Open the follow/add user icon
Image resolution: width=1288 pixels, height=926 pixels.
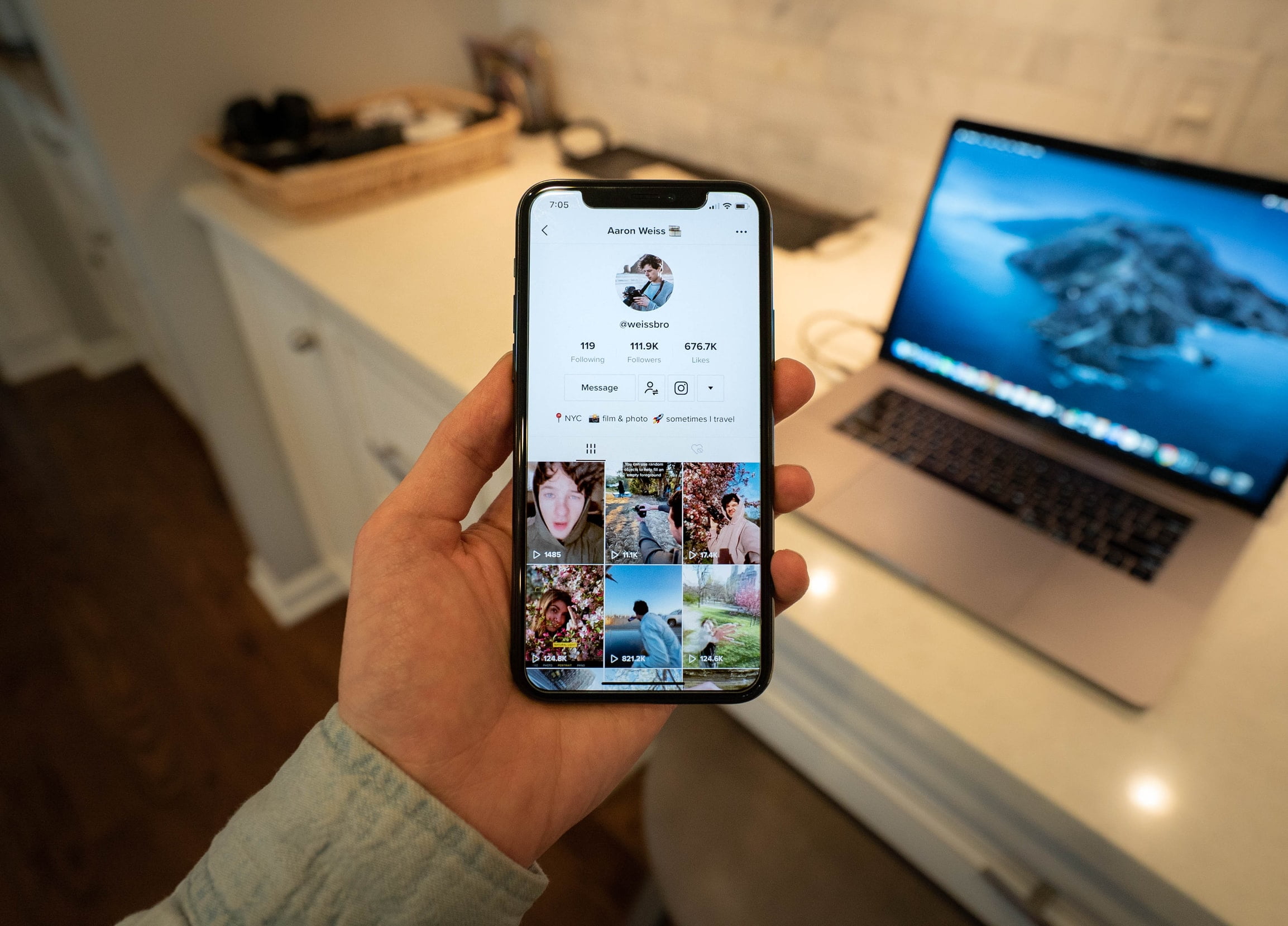click(x=650, y=388)
